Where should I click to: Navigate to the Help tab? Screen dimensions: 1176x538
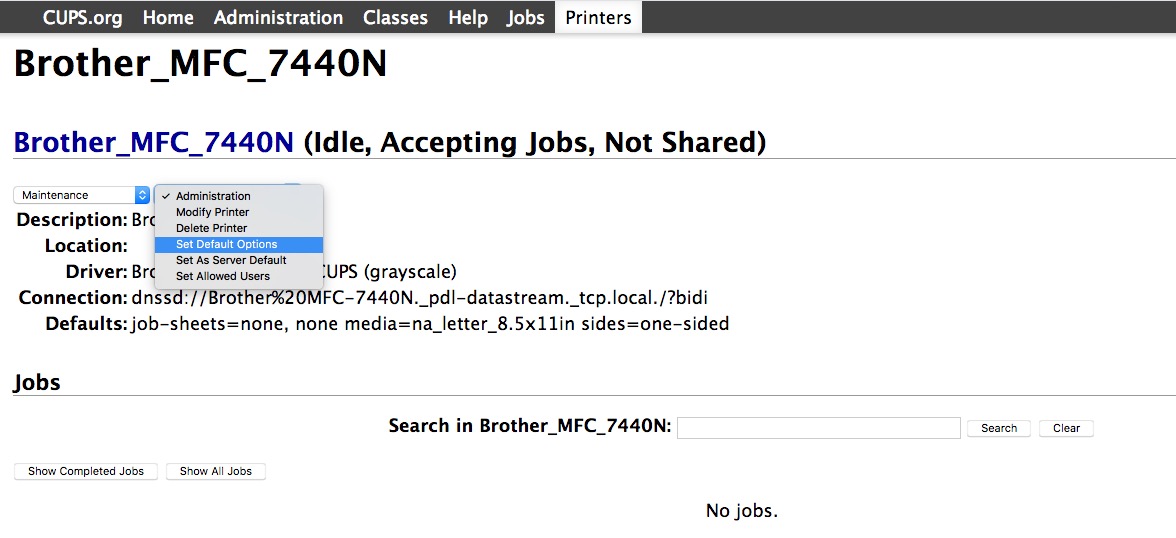pyautogui.click(x=468, y=17)
